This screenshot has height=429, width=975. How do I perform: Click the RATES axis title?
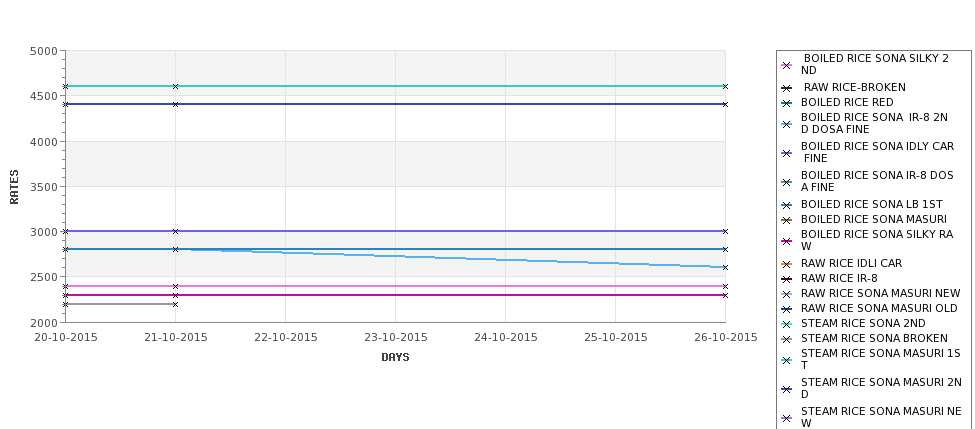pos(14,187)
